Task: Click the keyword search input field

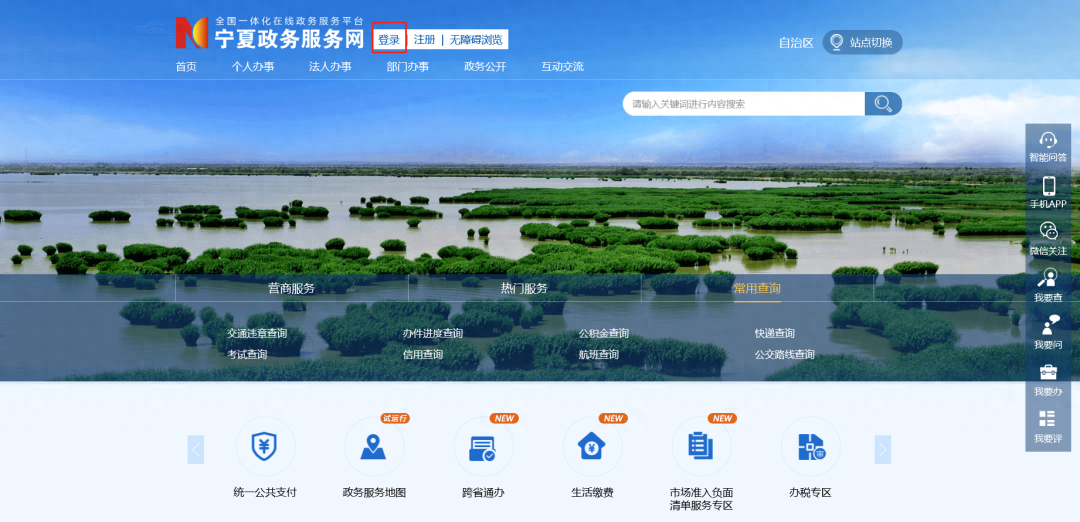Action: tap(742, 104)
